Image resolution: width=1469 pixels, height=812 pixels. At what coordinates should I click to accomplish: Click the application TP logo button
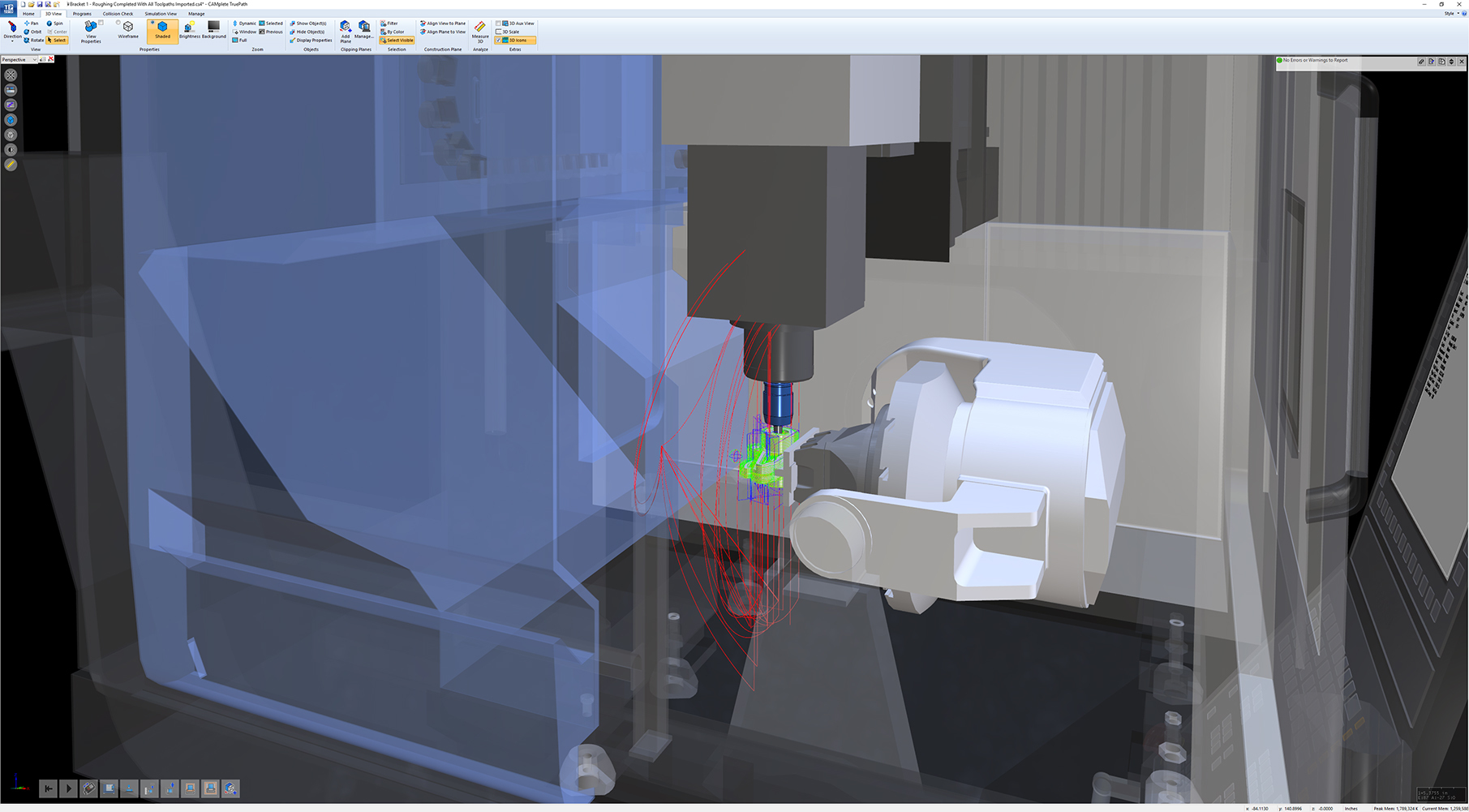point(9,8)
